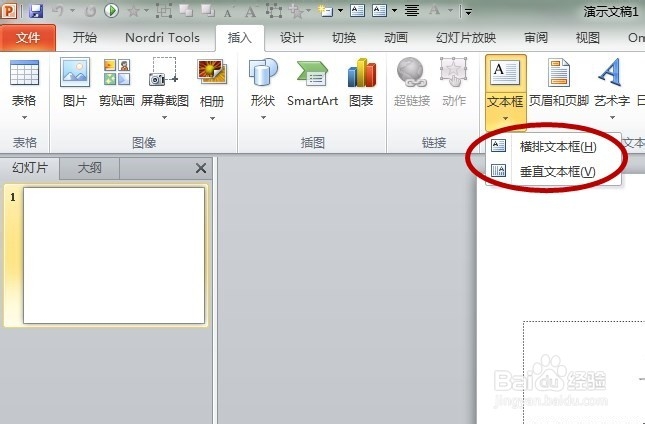Image resolution: width=645 pixels, height=424 pixels.
Task: Switch to the Nordri Tools tab
Action: [162, 38]
